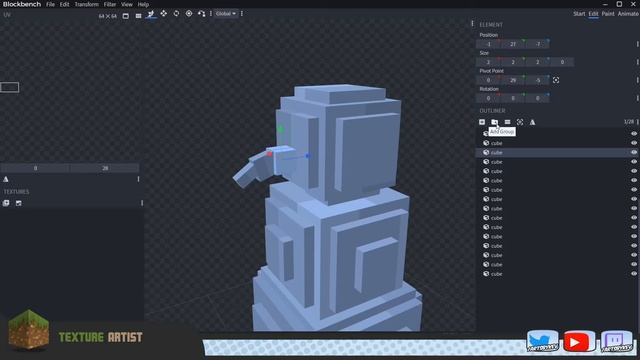Click the Pivot Point Y field showing 29

click(x=513, y=80)
